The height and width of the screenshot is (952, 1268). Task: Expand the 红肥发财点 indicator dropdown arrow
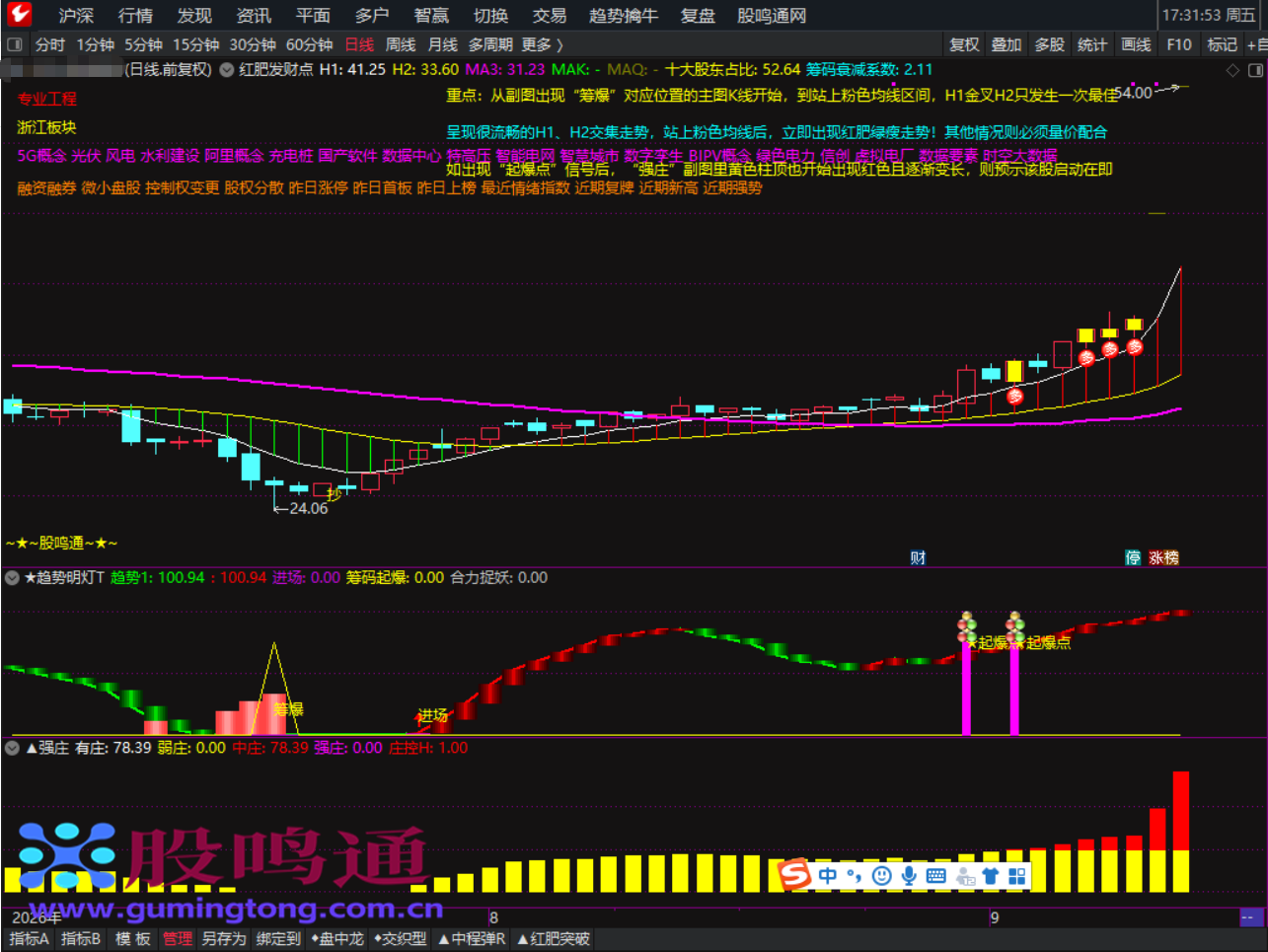click(227, 70)
